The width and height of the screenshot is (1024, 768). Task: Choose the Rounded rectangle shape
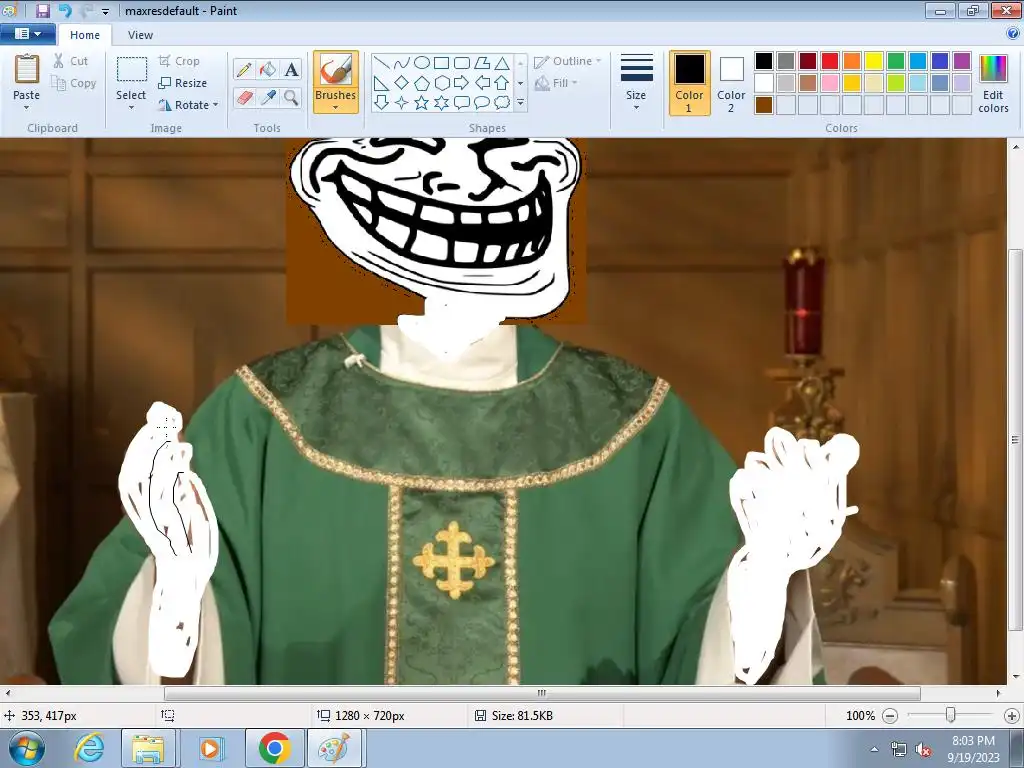pos(462,63)
